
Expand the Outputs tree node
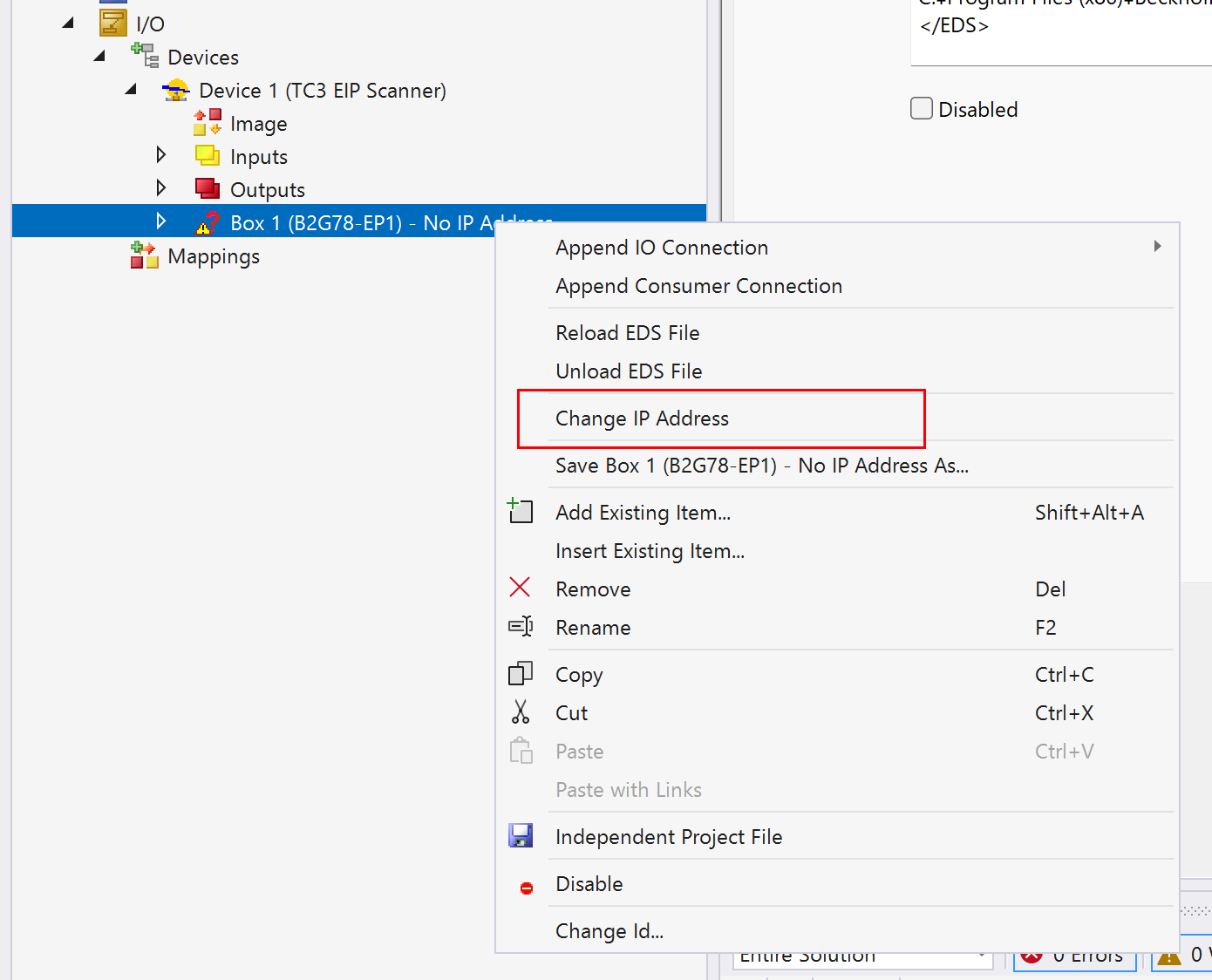click(160, 188)
